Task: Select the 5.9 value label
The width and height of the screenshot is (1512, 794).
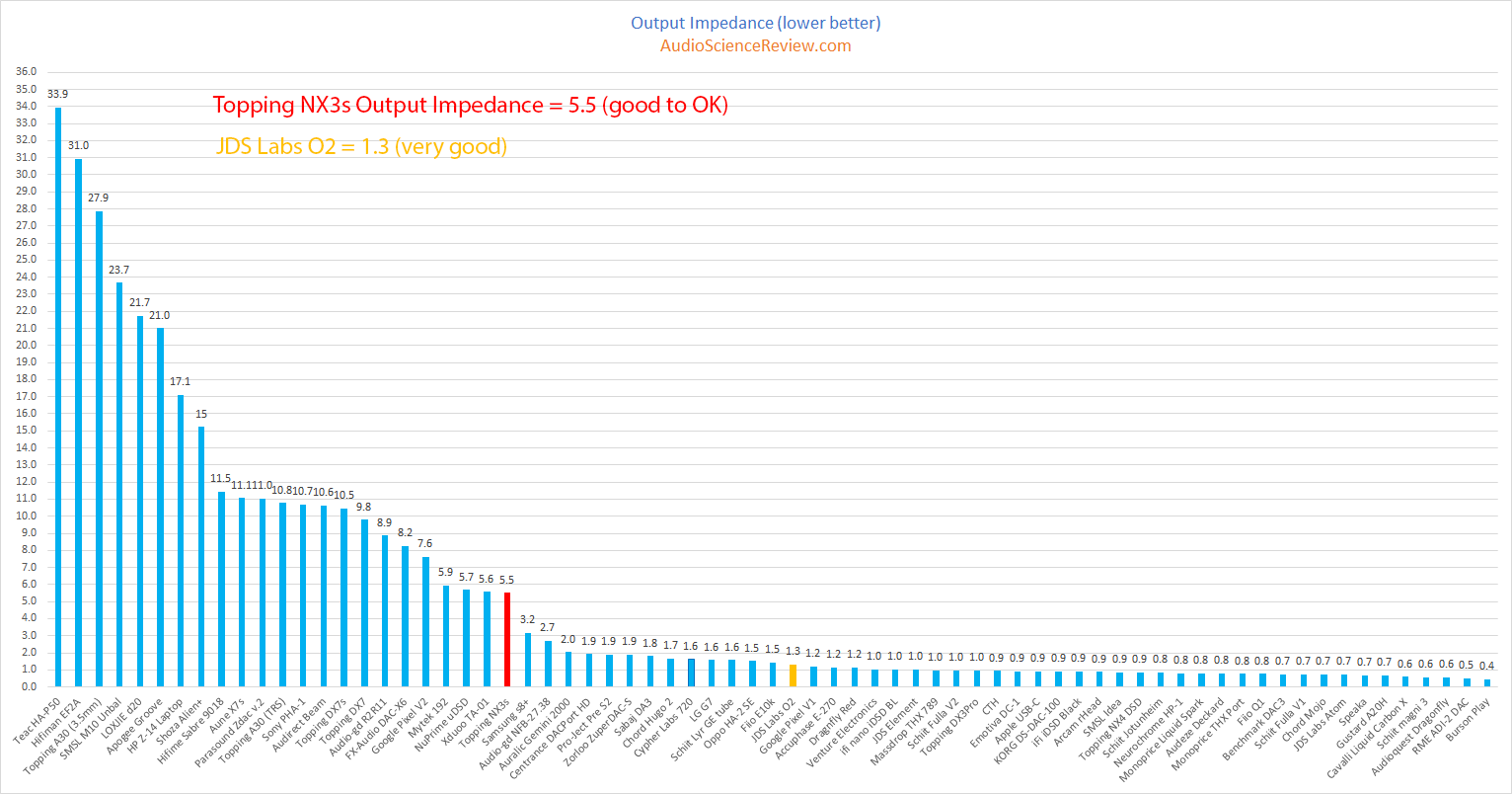Action: 446,572
